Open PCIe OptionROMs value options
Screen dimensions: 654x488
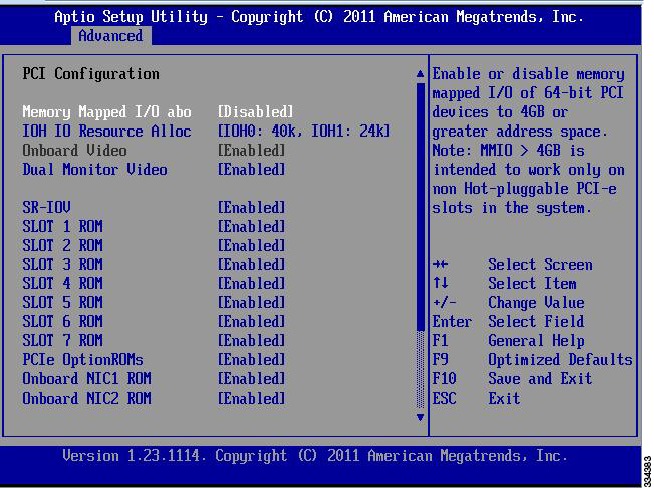pos(252,360)
